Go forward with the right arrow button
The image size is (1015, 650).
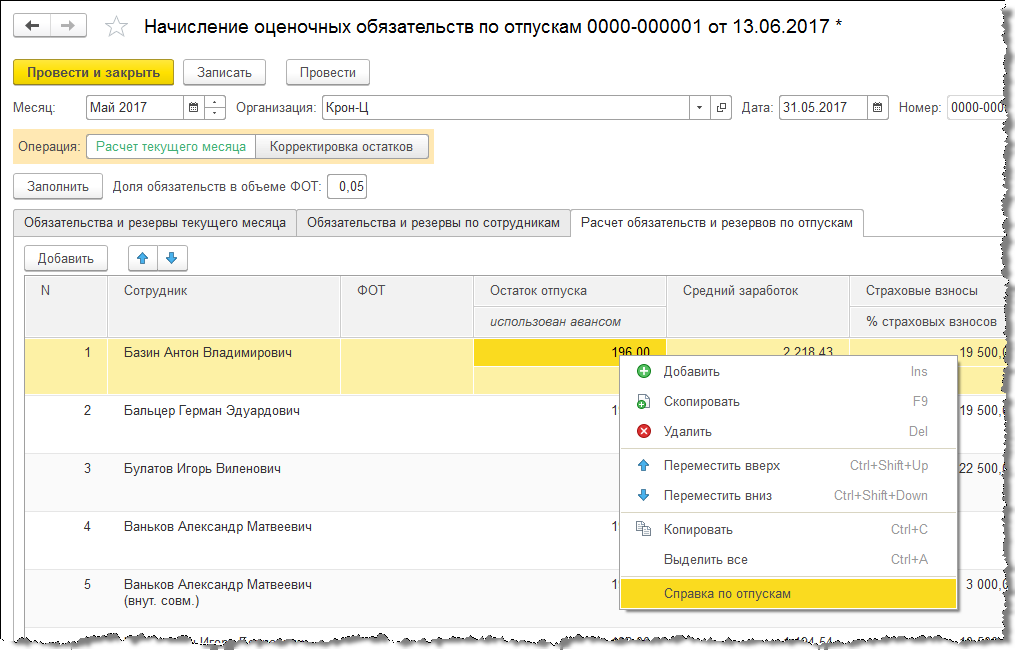[68, 26]
